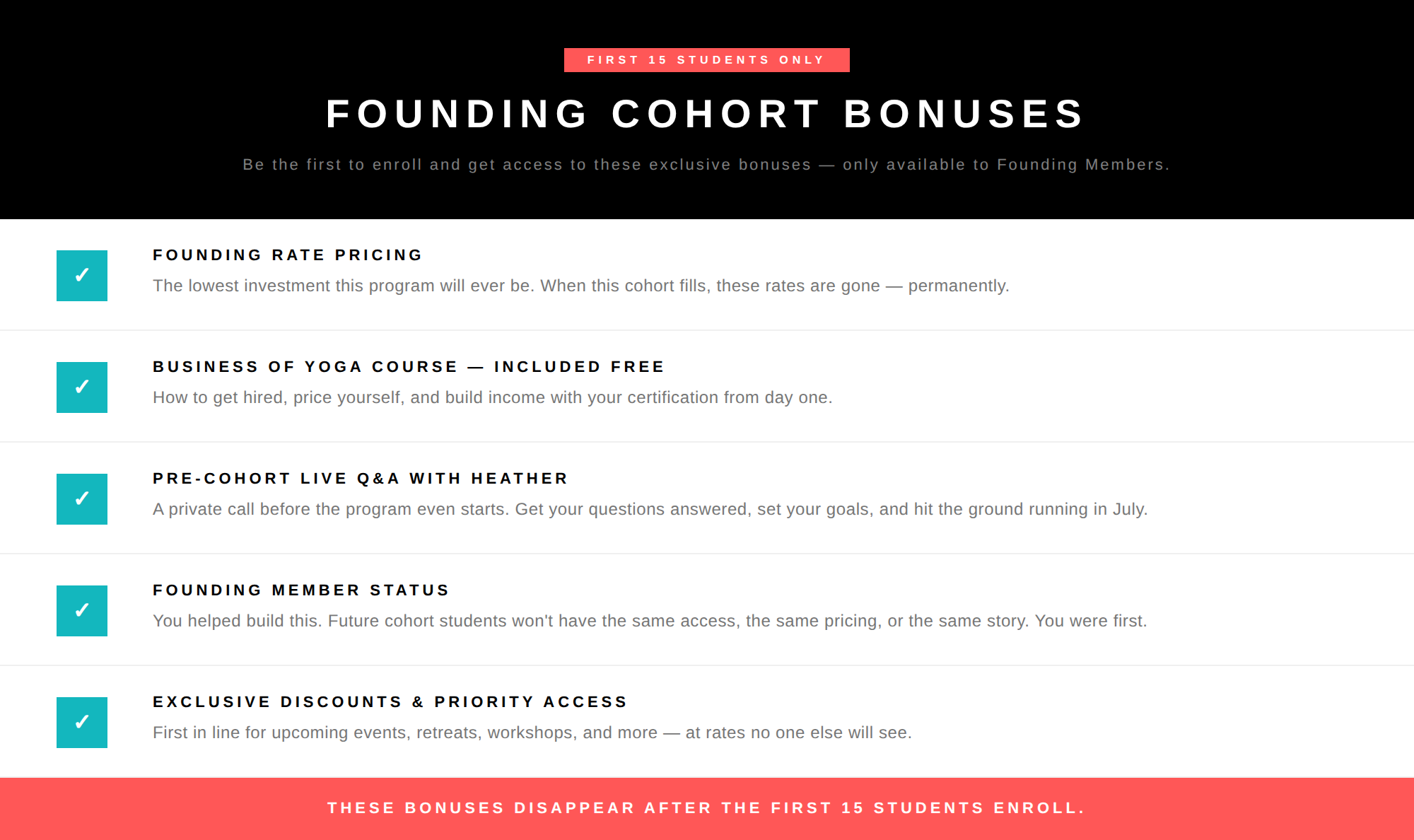Click the 'You helped build this' description
The image size is (1414, 840).
tap(650, 621)
